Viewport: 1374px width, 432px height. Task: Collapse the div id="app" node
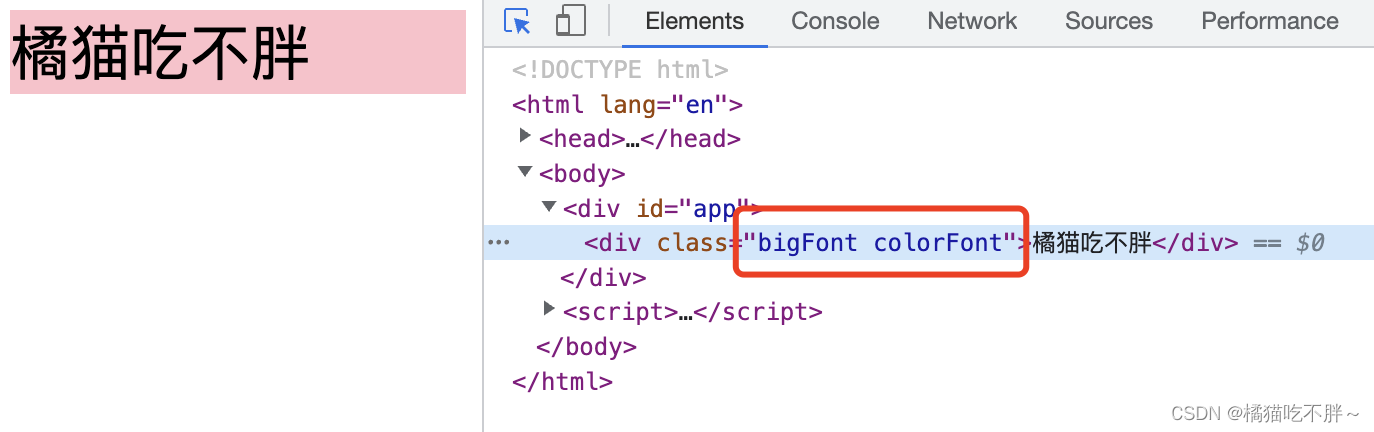tap(549, 207)
